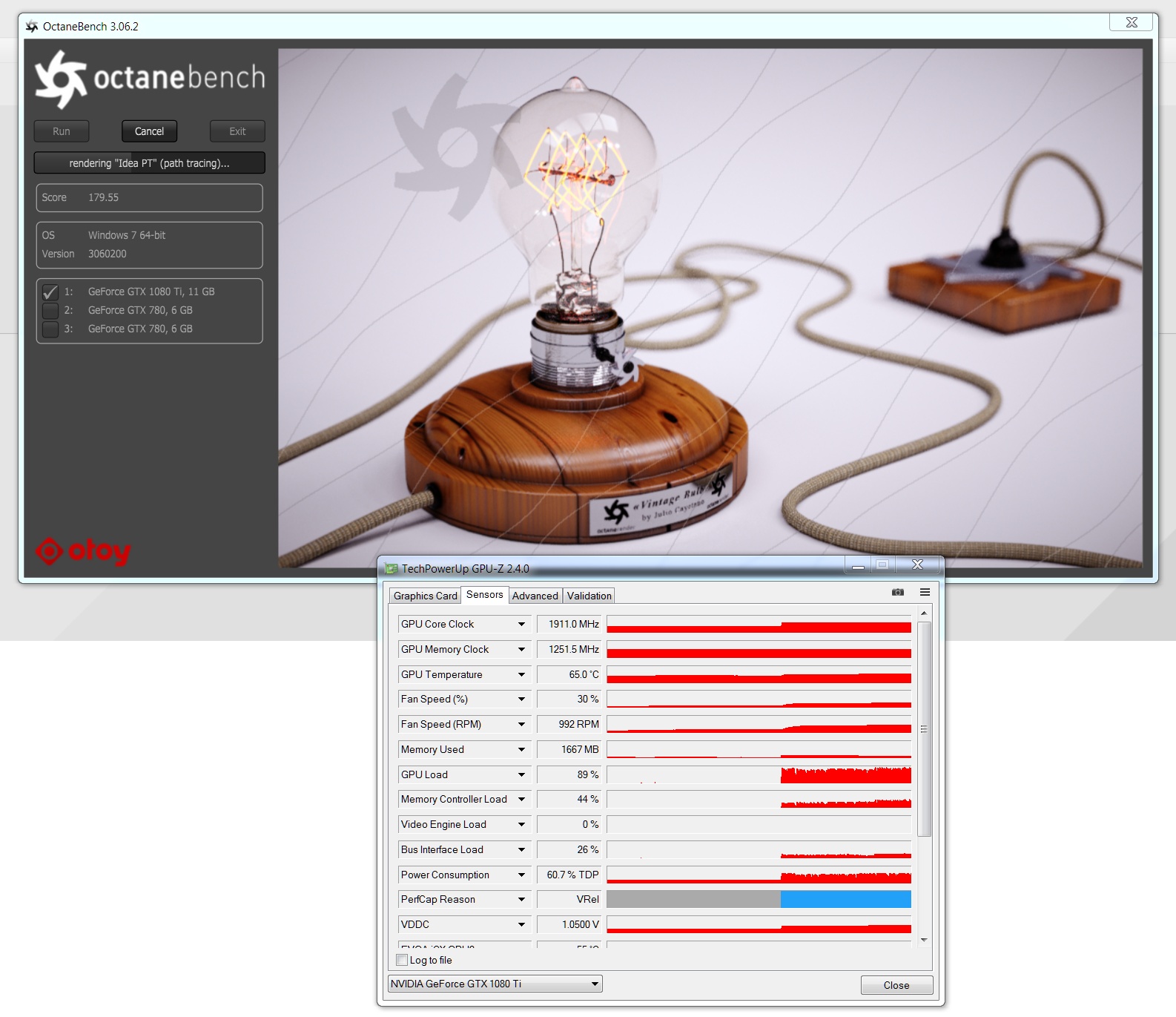Click the 89 % GPU load value
1176x1017 pixels.
click(569, 775)
